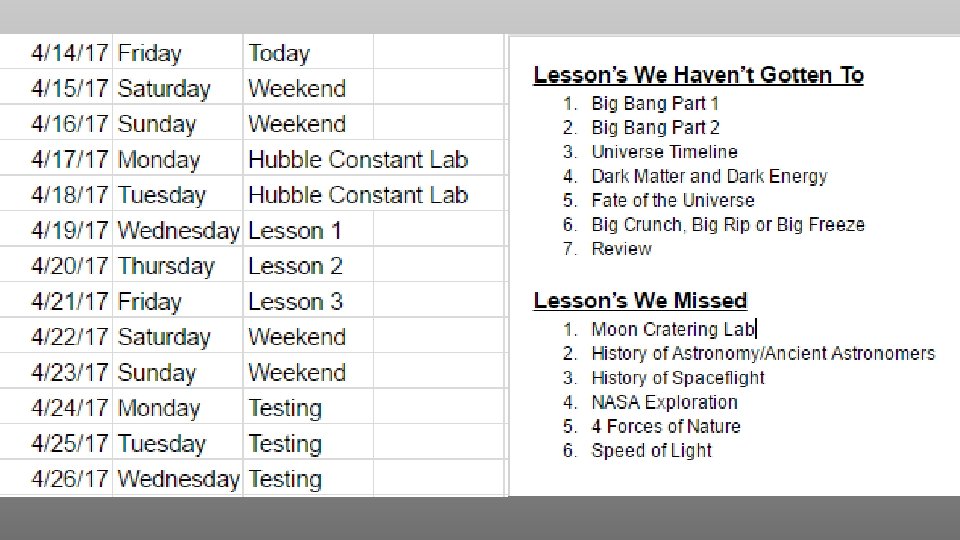Place cursor on Universe Timeline line
This screenshot has width=960, height=540.
(664, 152)
